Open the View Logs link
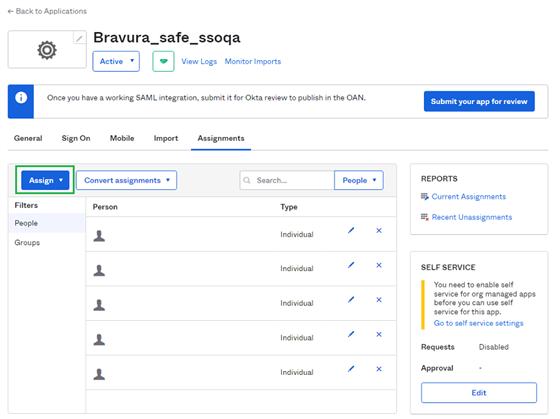 click(x=199, y=61)
